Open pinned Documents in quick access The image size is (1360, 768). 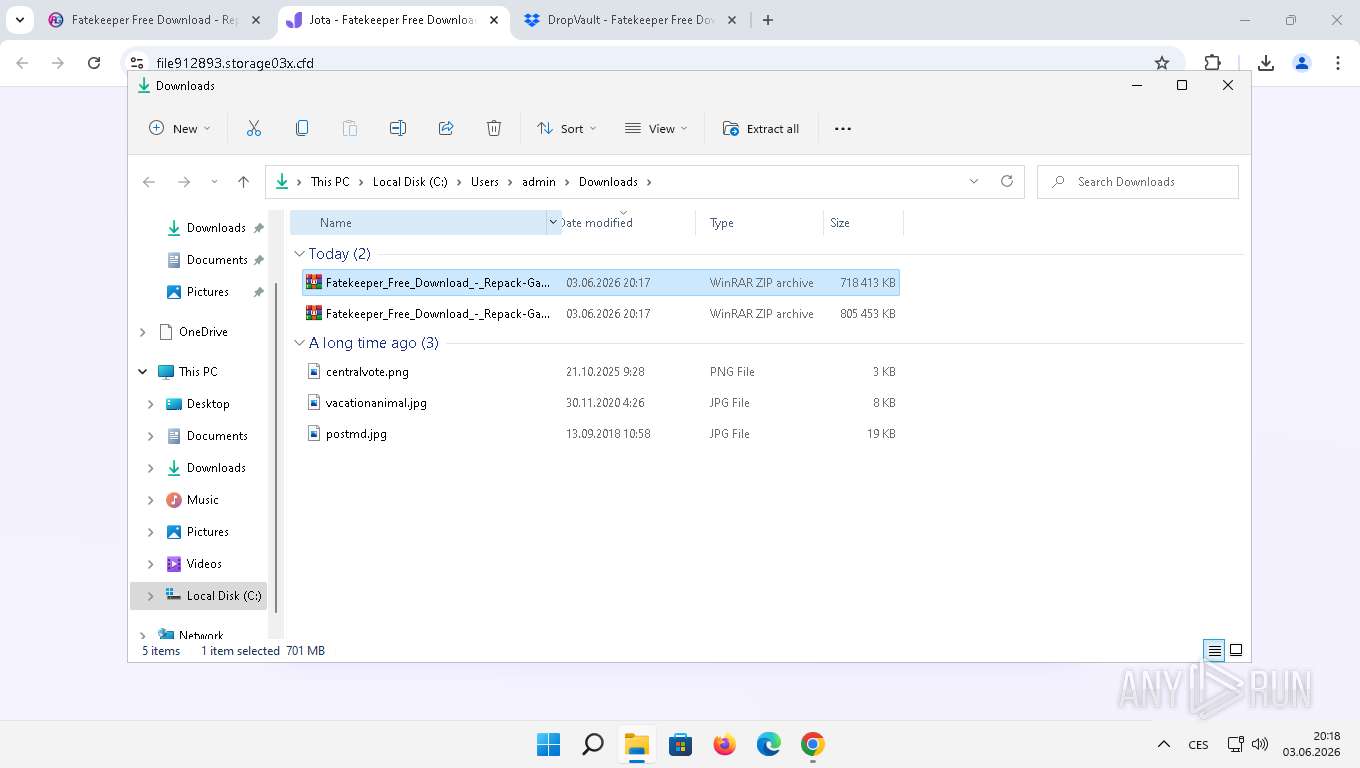click(215, 260)
